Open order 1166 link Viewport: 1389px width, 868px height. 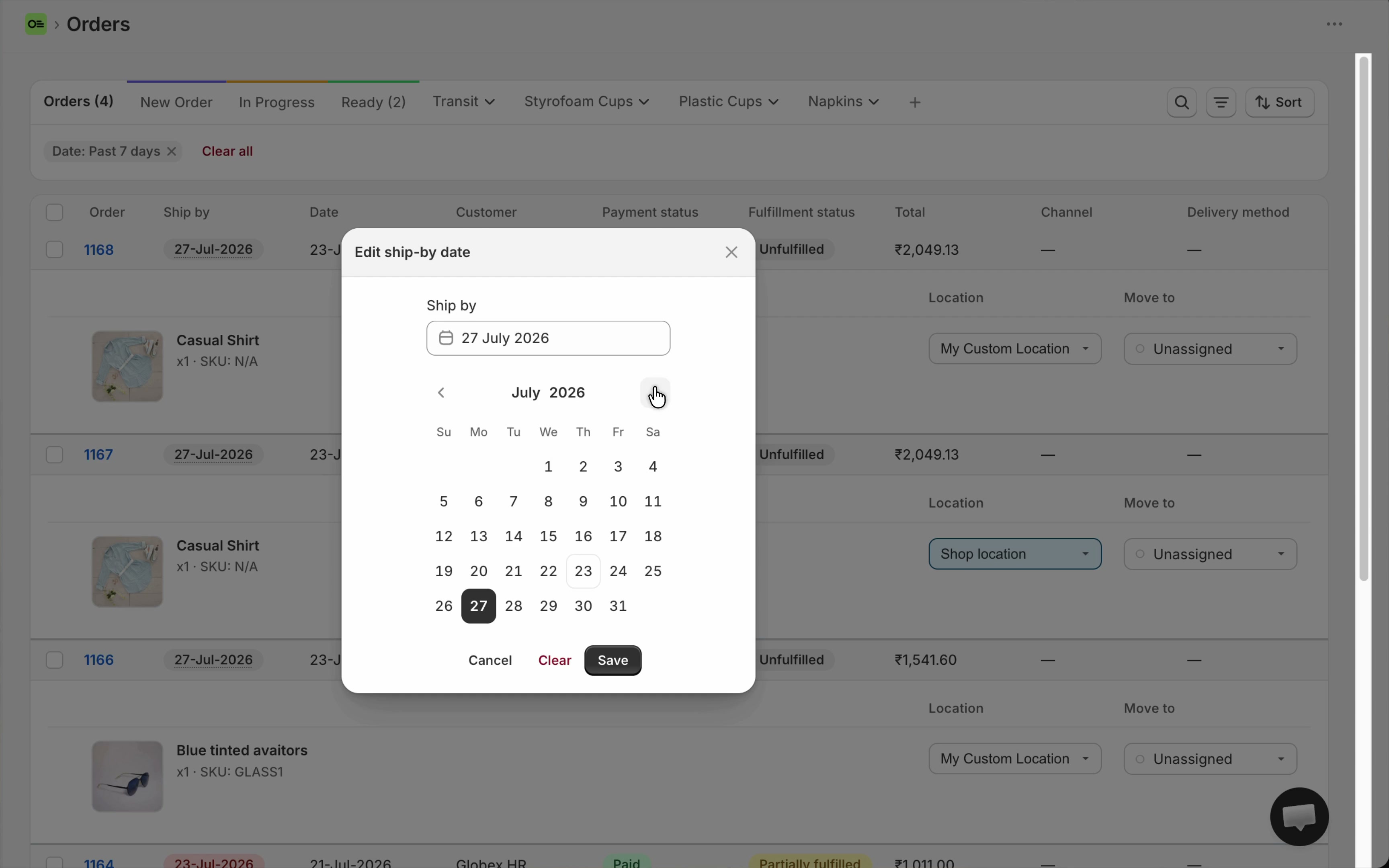coord(99,660)
